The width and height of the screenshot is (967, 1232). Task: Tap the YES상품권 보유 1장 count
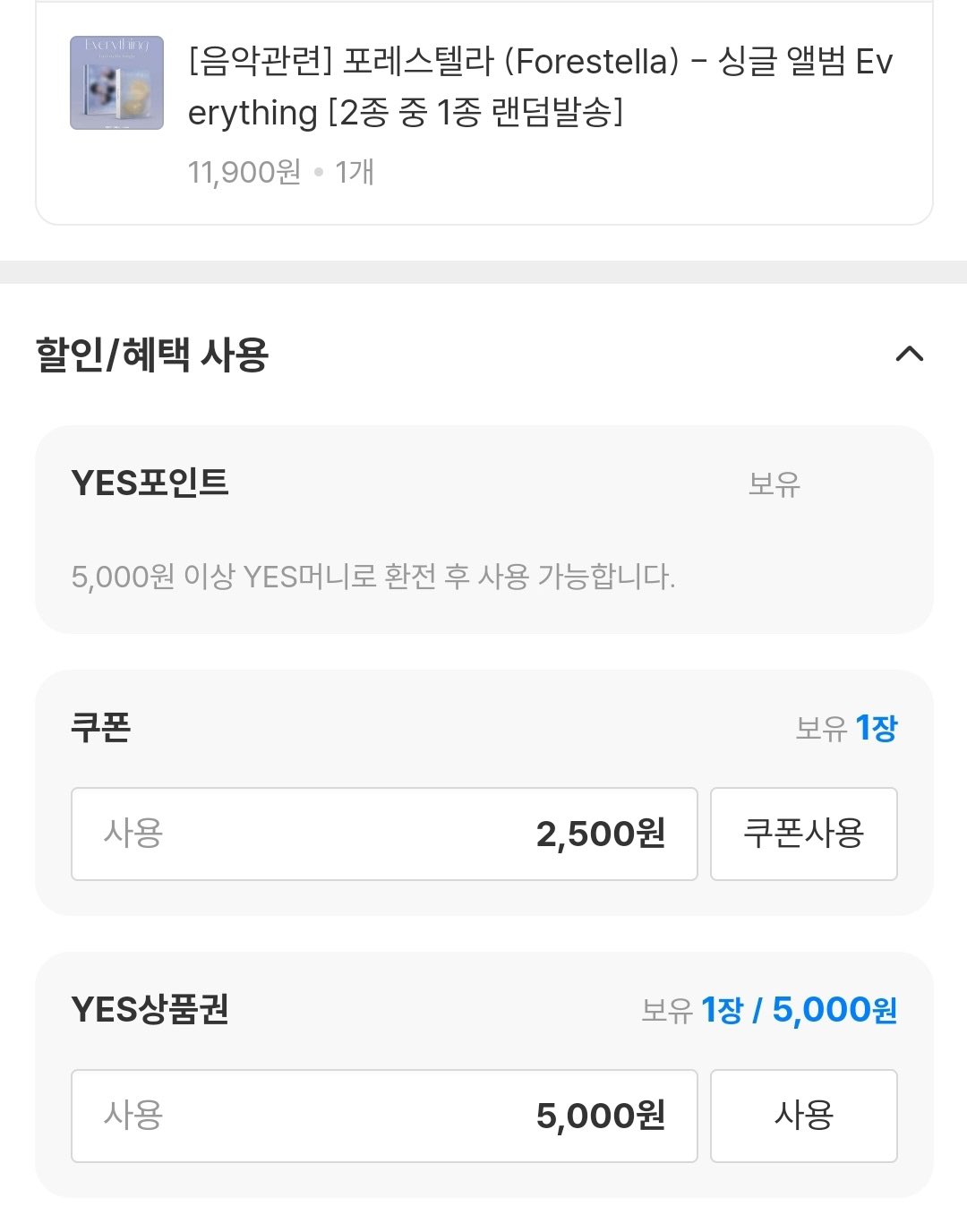(722, 1010)
